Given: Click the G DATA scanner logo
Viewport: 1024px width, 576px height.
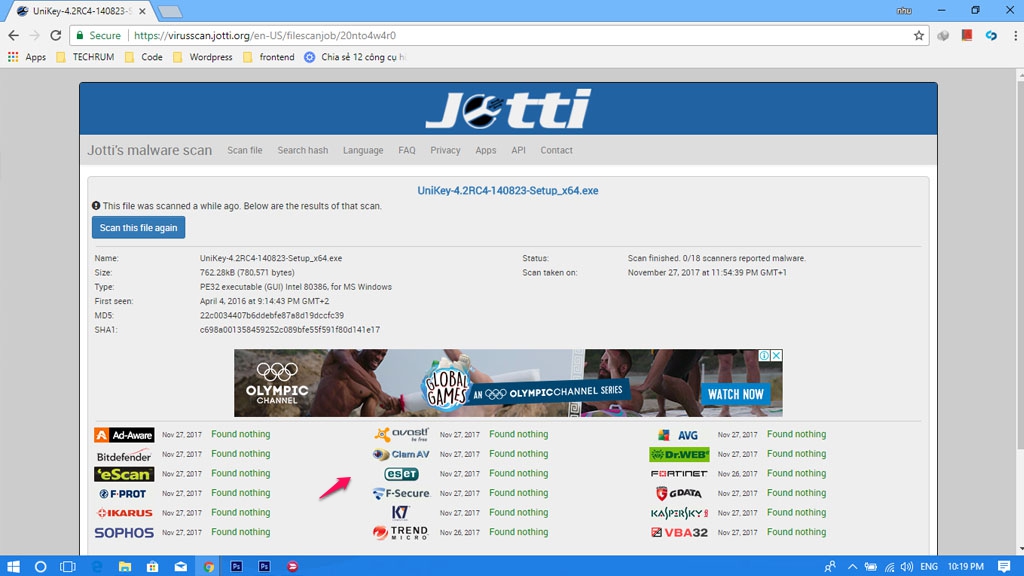Looking at the screenshot, I should [679, 494].
